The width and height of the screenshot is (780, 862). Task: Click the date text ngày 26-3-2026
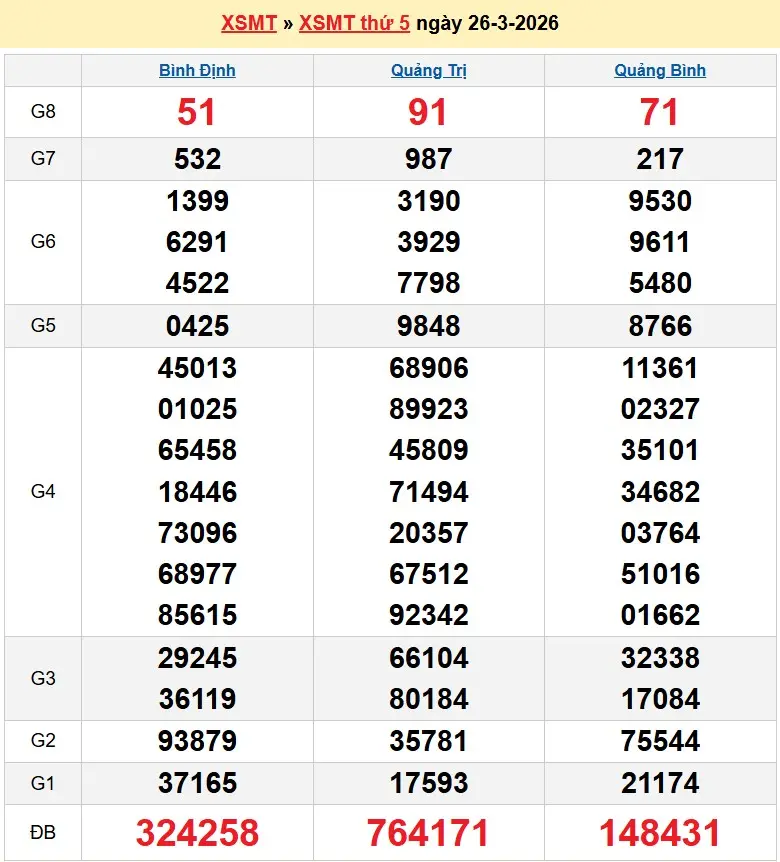tap(487, 23)
